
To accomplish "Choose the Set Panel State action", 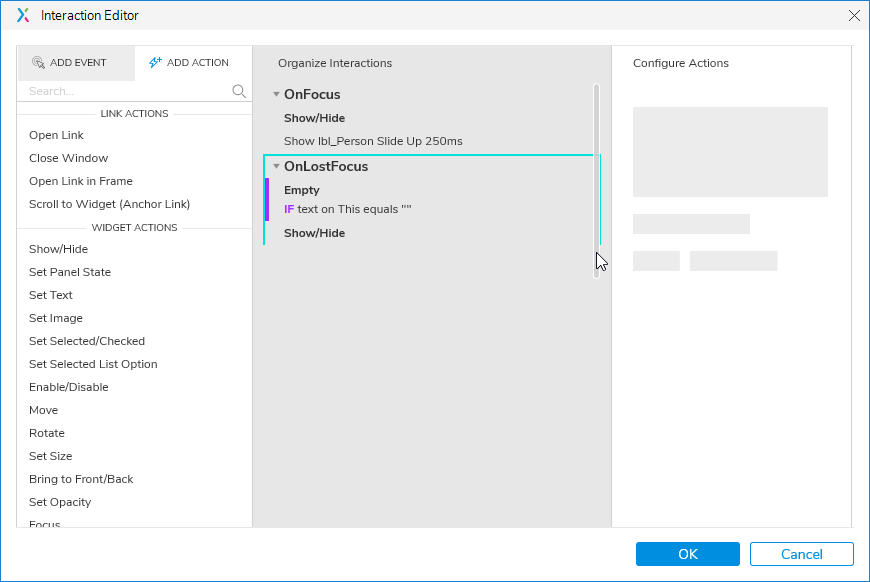I will click(70, 272).
